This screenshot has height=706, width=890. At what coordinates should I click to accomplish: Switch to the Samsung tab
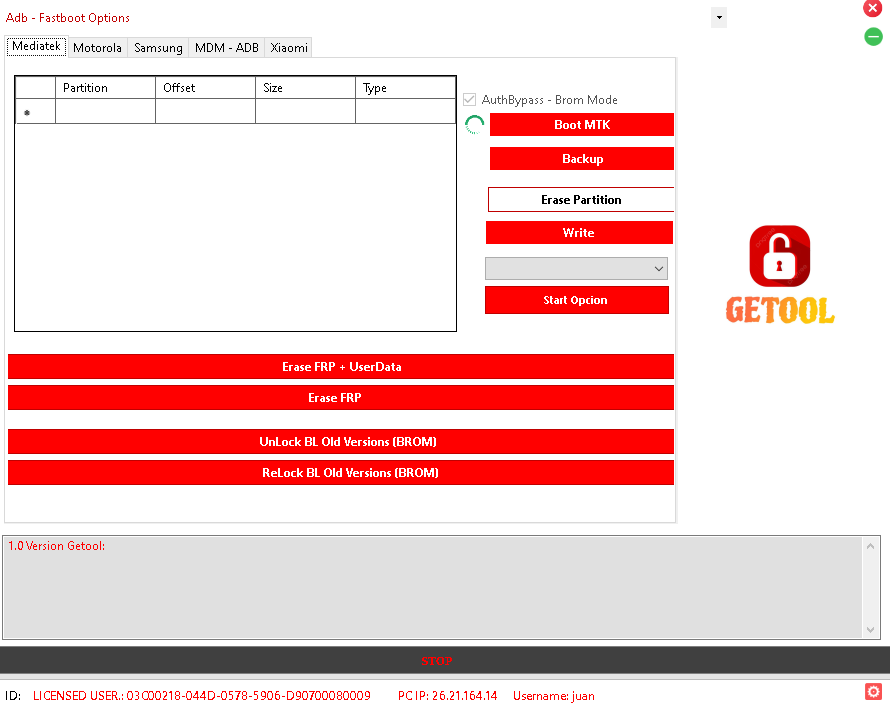tap(158, 48)
